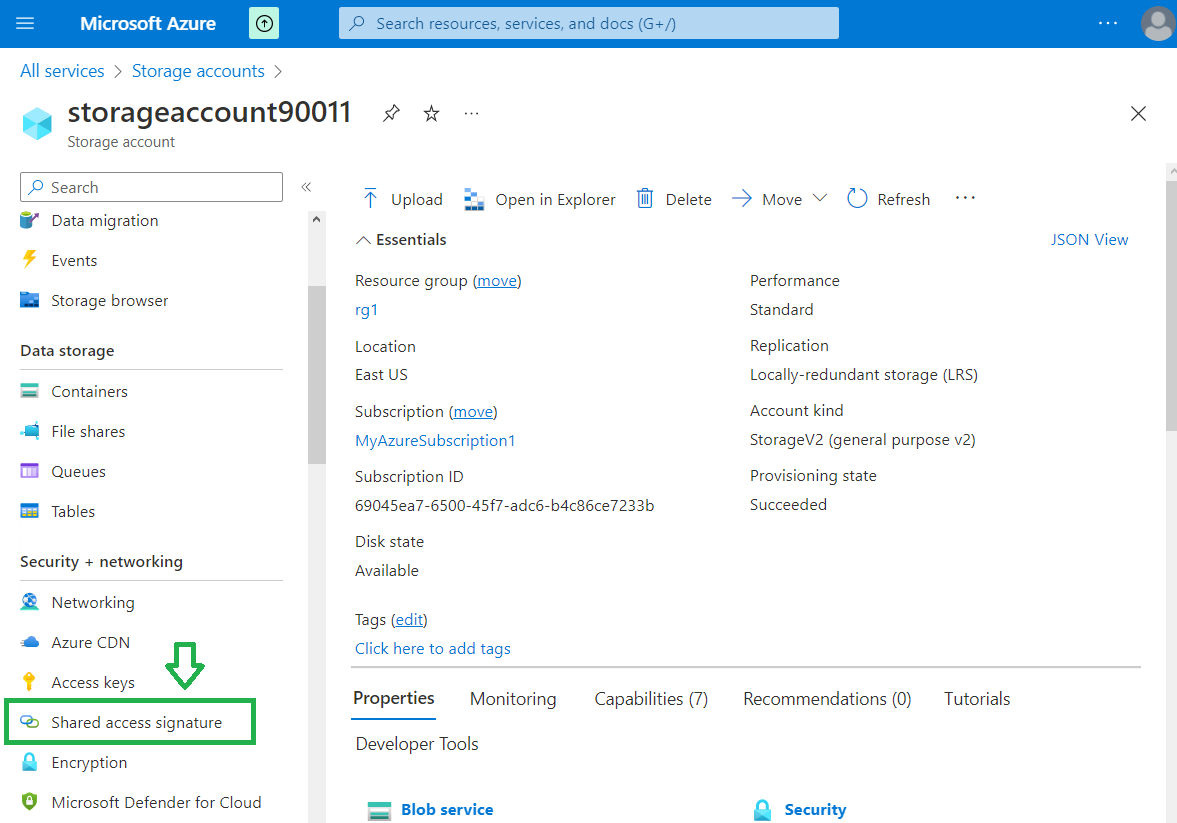Click the sidebar scroll up arrow
1177x823 pixels.
(317, 219)
